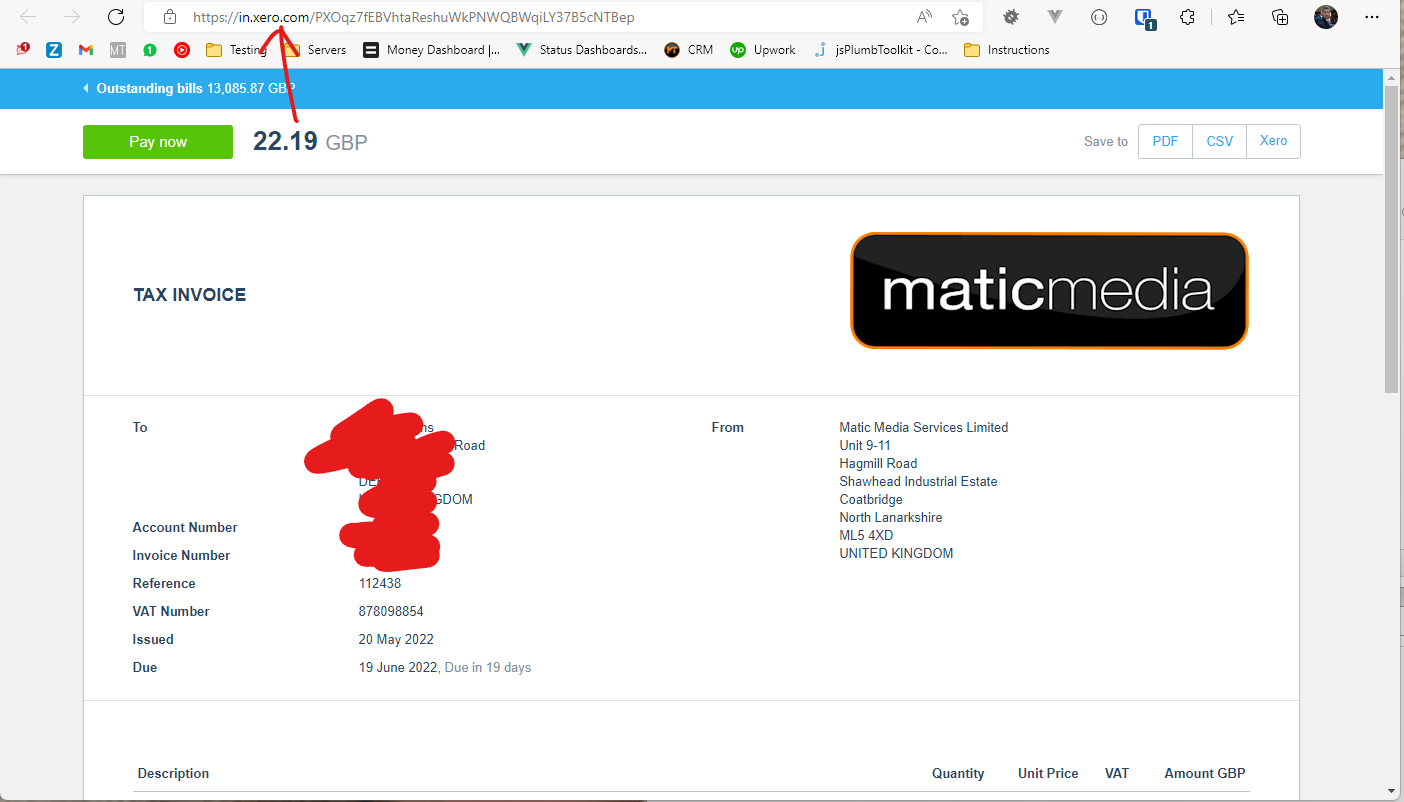
Task: Open the blue Z bookmark icon
Action: tap(54, 49)
